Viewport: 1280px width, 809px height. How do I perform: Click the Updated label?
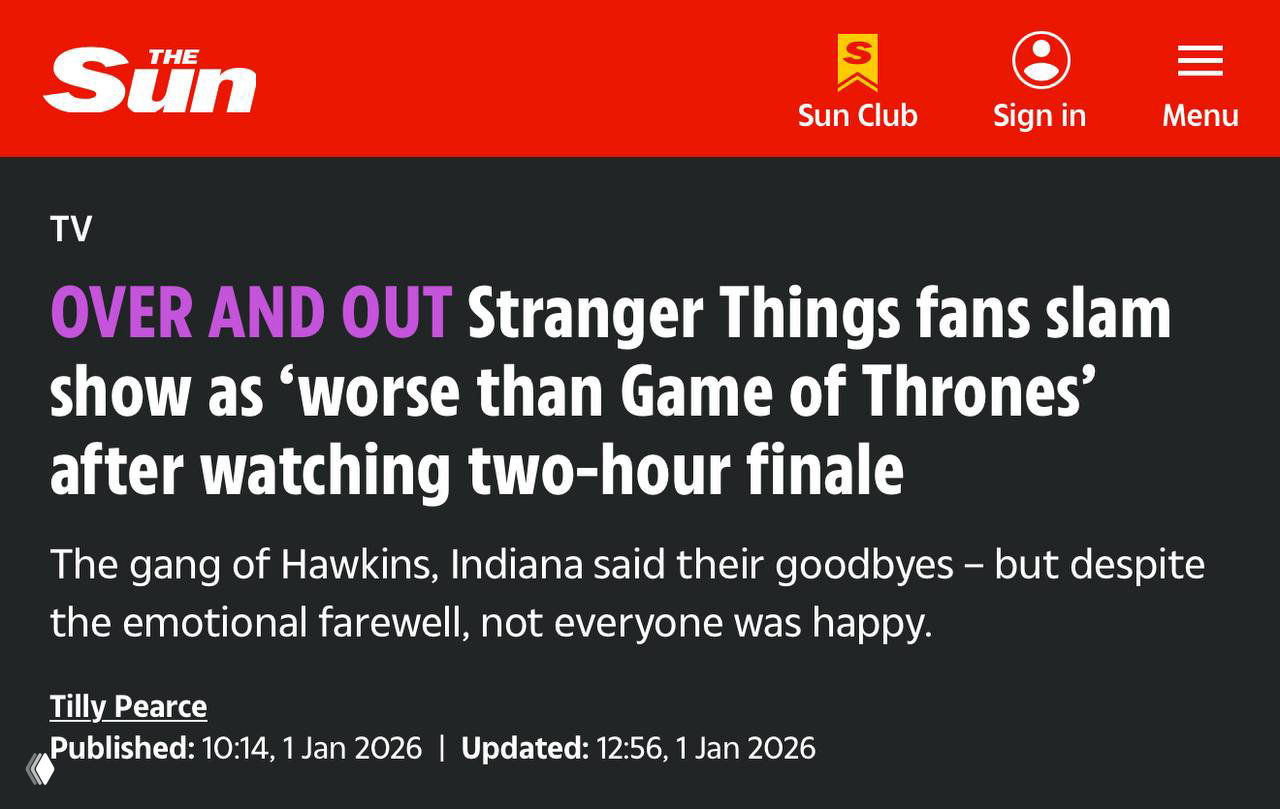coord(524,748)
